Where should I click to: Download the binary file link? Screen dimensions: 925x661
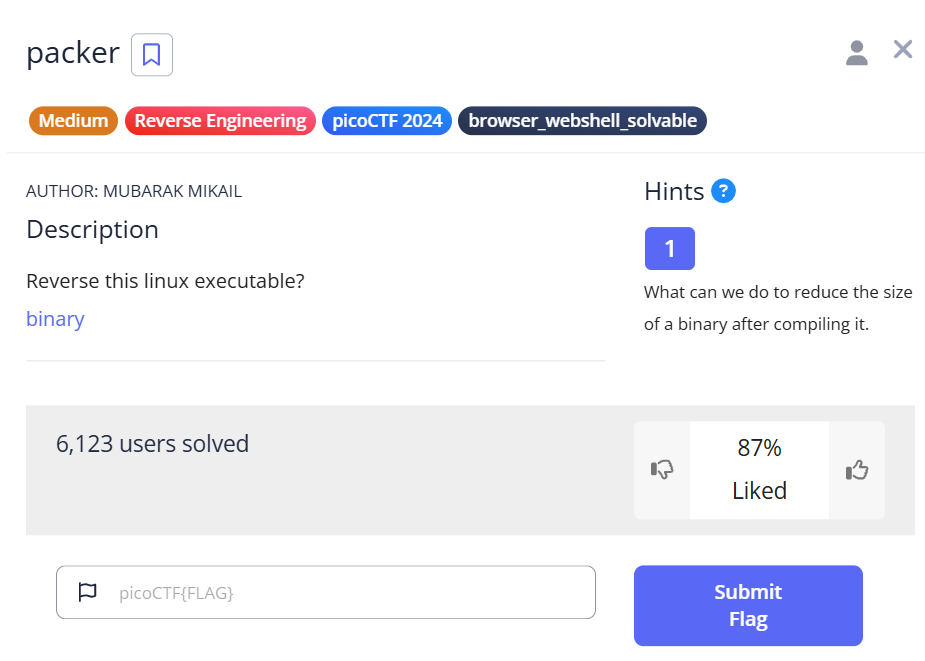(55, 319)
